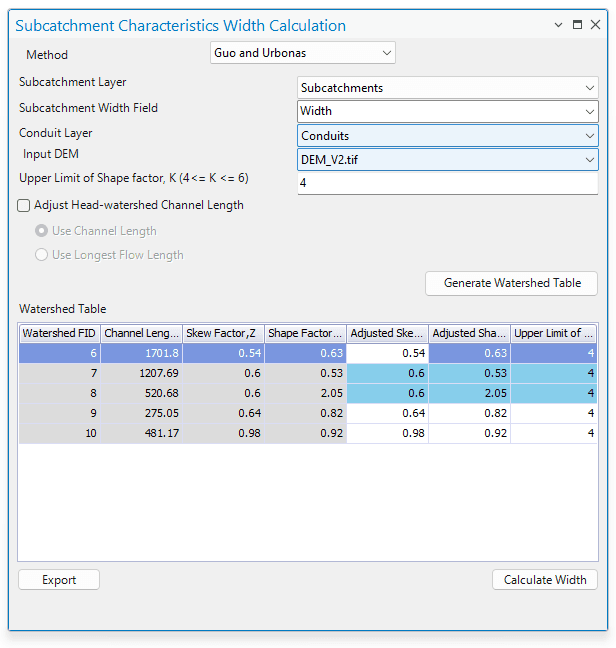This screenshot has height=648, width=616.
Task: Close the Width Calculation pane
Action: tap(595, 25)
